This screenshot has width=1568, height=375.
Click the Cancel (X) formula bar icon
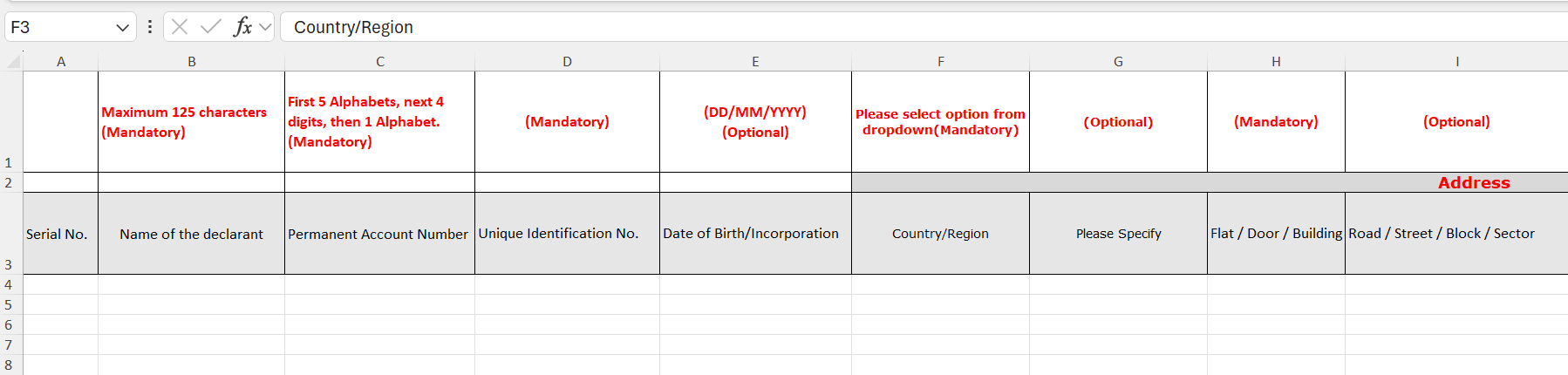[x=180, y=27]
